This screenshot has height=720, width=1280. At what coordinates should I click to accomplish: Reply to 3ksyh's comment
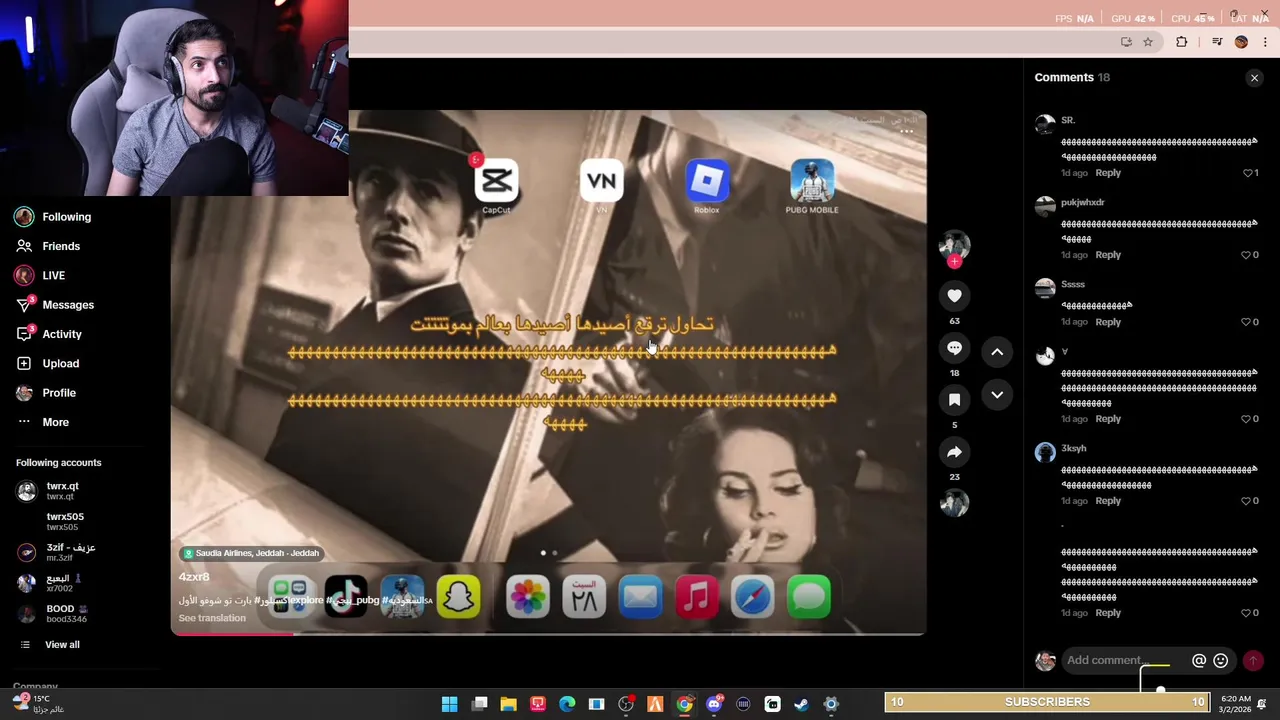click(x=1108, y=501)
